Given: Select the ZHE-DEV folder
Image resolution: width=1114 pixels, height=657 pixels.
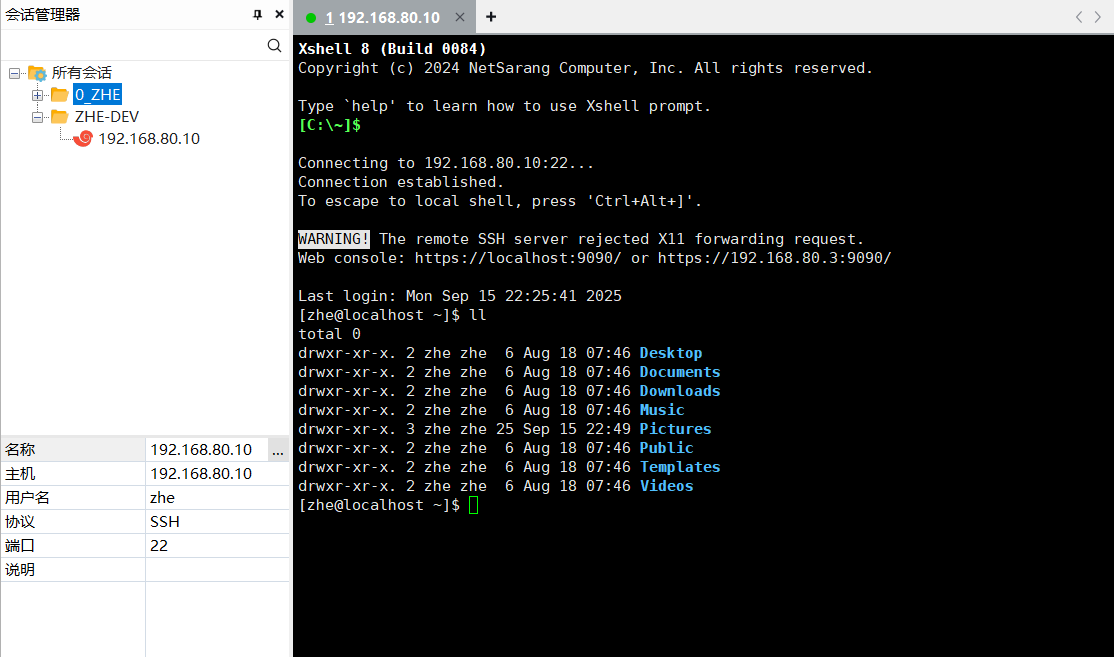Looking at the screenshot, I should [107, 116].
